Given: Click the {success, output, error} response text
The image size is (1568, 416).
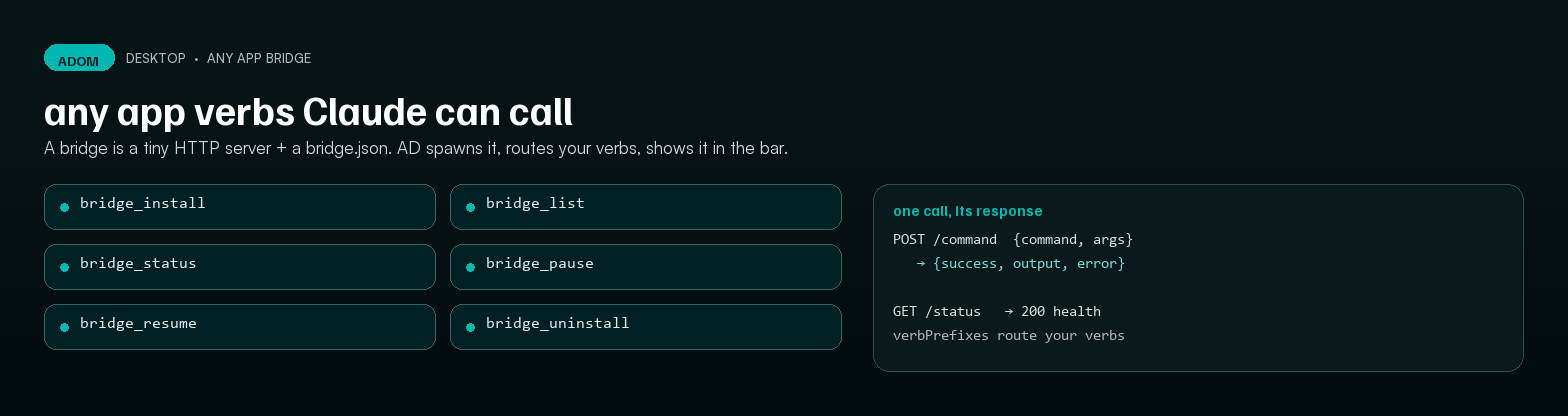Looking at the screenshot, I should 1029,263.
